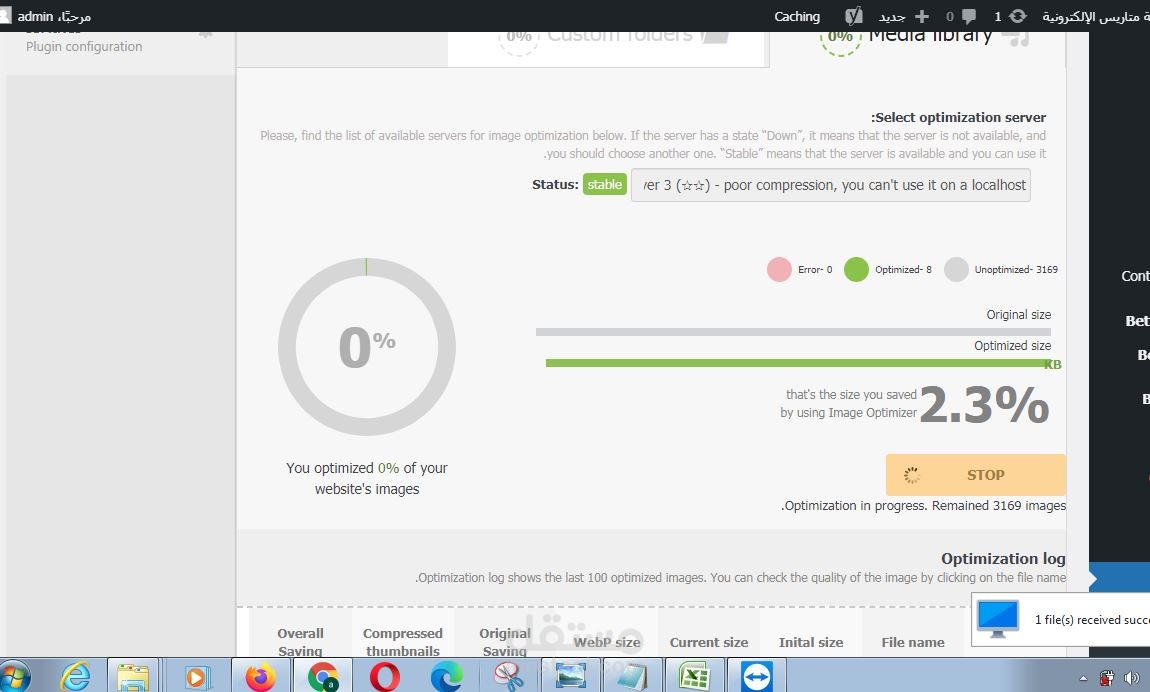
Task: Click the Compressed thumbnails column header
Action: click(403, 641)
